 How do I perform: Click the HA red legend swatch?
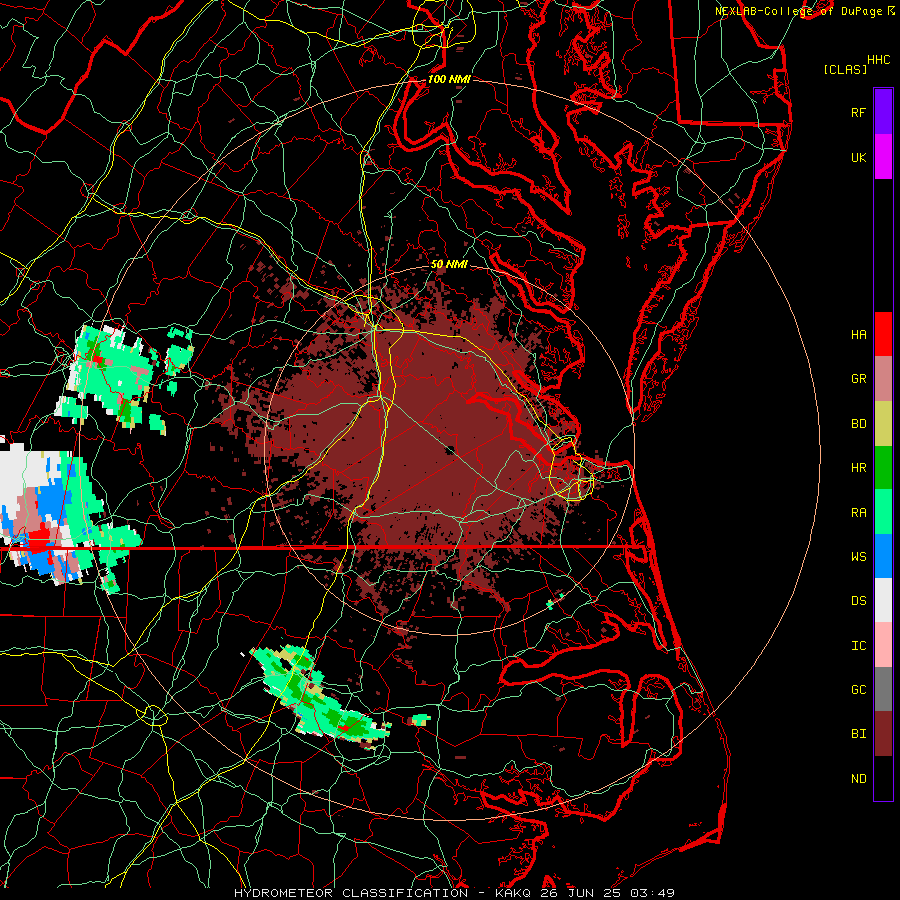pyautogui.click(x=883, y=334)
